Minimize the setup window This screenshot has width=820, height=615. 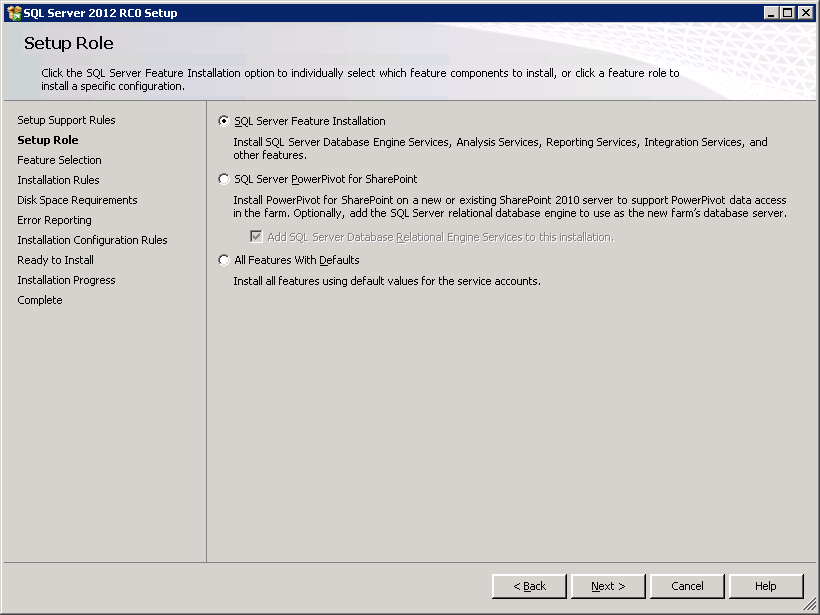coord(773,12)
